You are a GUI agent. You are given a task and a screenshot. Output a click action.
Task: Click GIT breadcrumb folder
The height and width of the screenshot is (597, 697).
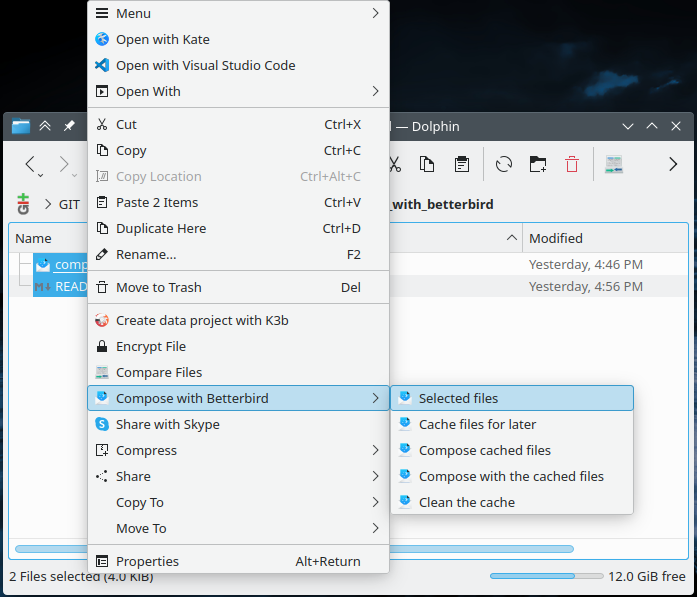click(x=69, y=204)
